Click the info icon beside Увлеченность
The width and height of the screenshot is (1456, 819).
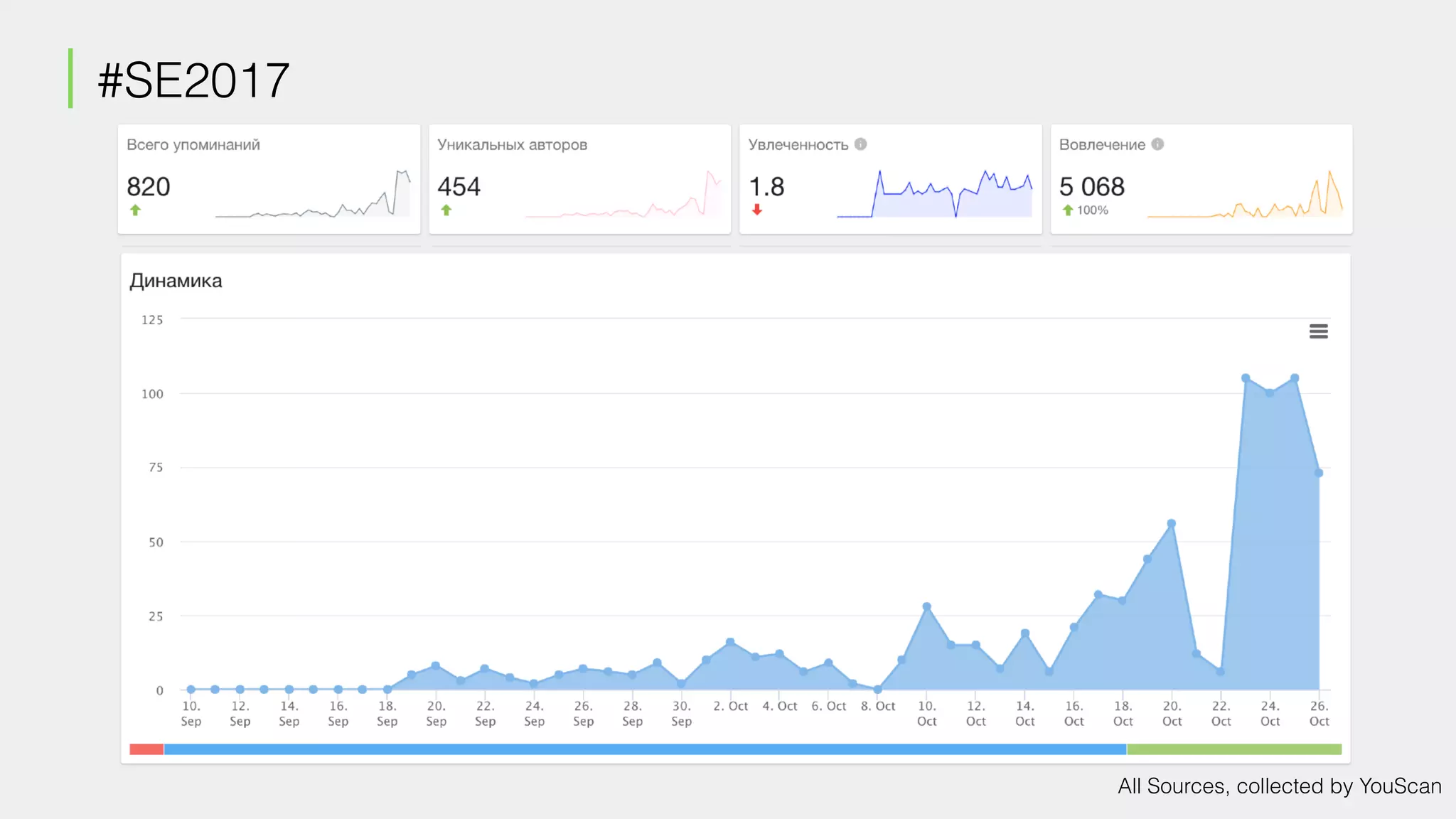click(x=860, y=144)
